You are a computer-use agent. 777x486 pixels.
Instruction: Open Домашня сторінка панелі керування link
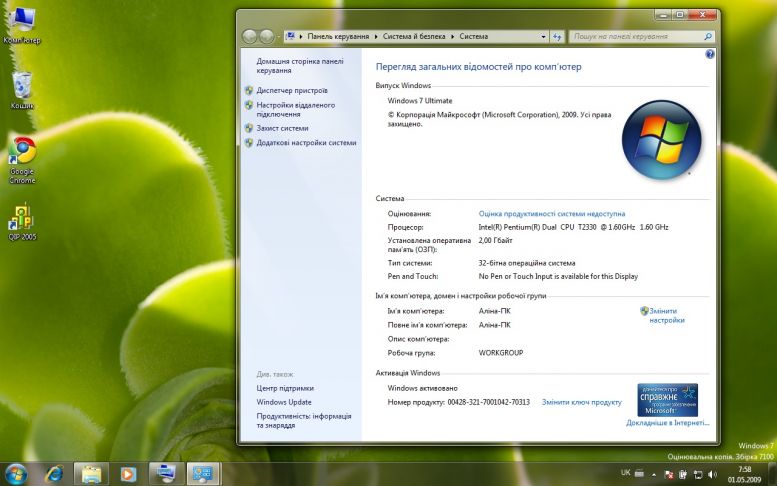coord(300,66)
